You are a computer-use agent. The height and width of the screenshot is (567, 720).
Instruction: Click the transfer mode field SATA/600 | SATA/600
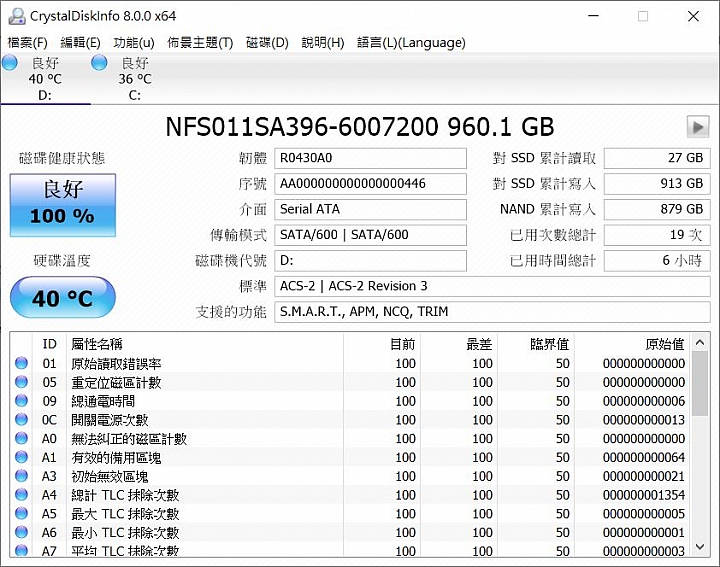coord(371,235)
